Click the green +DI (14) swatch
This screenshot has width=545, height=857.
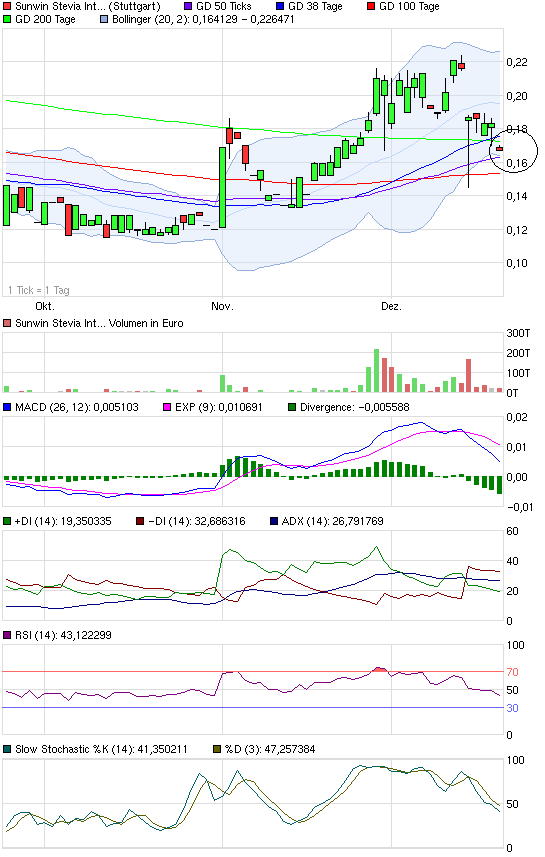[x=7, y=521]
